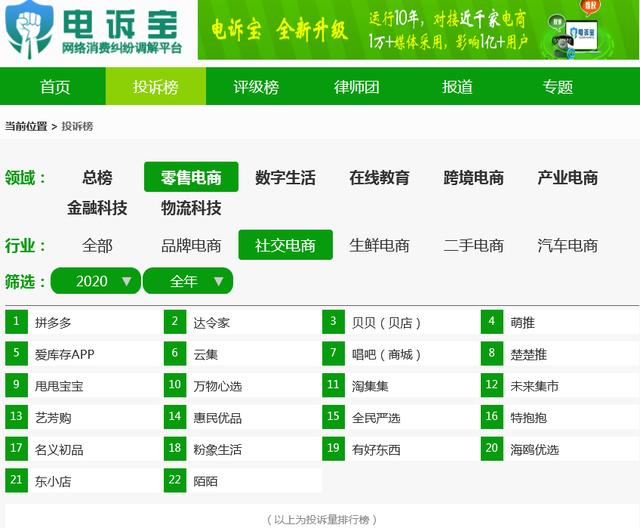Image resolution: width=640 pixels, height=528 pixels.
Task: Select the 物流科技 field filter
Action: 191,208
